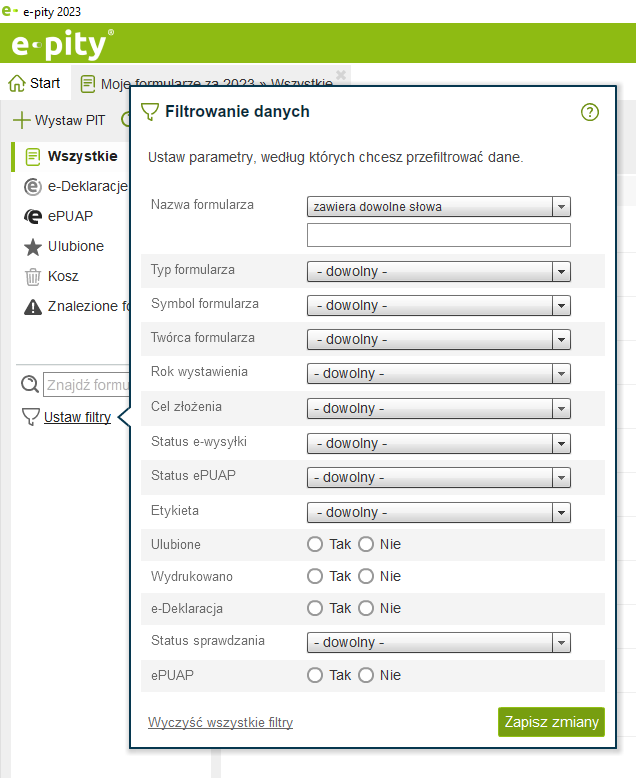This screenshot has width=636, height=778.
Task: Select Nie for Wydrukowano
Action: pyautogui.click(x=366, y=577)
